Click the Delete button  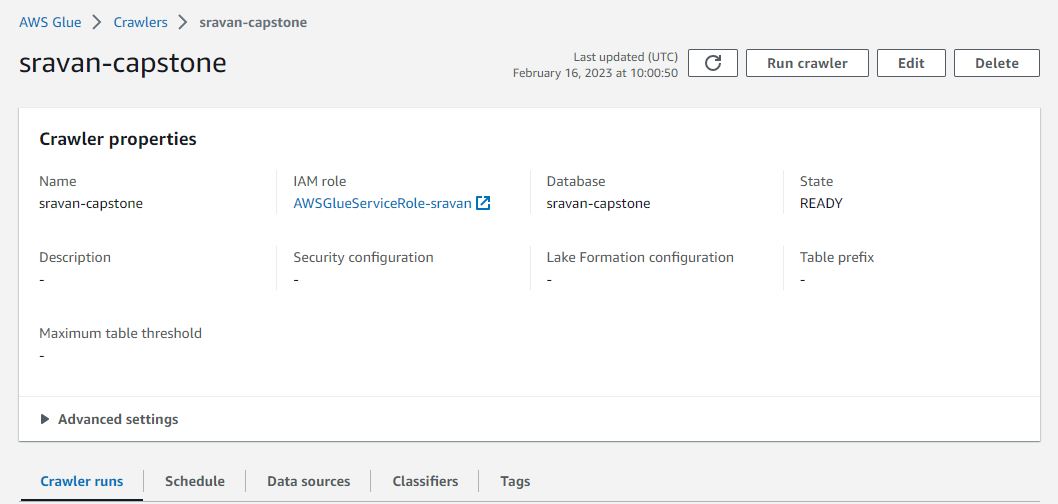point(996,63)
